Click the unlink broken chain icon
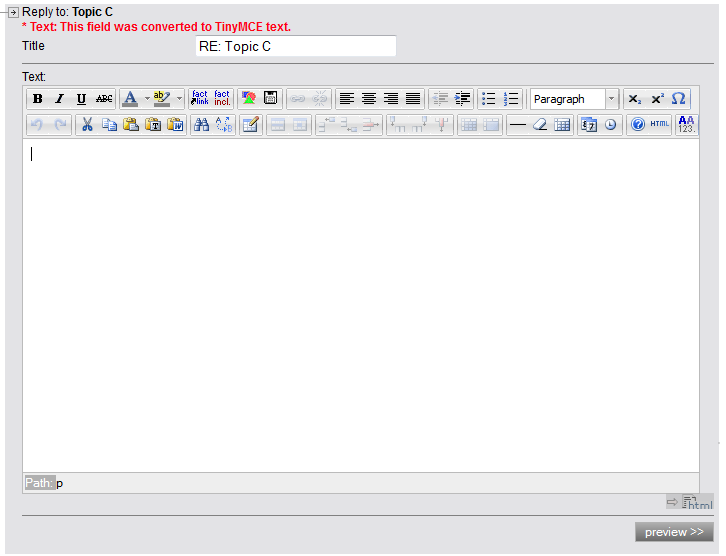 click(x=319, y=99)
